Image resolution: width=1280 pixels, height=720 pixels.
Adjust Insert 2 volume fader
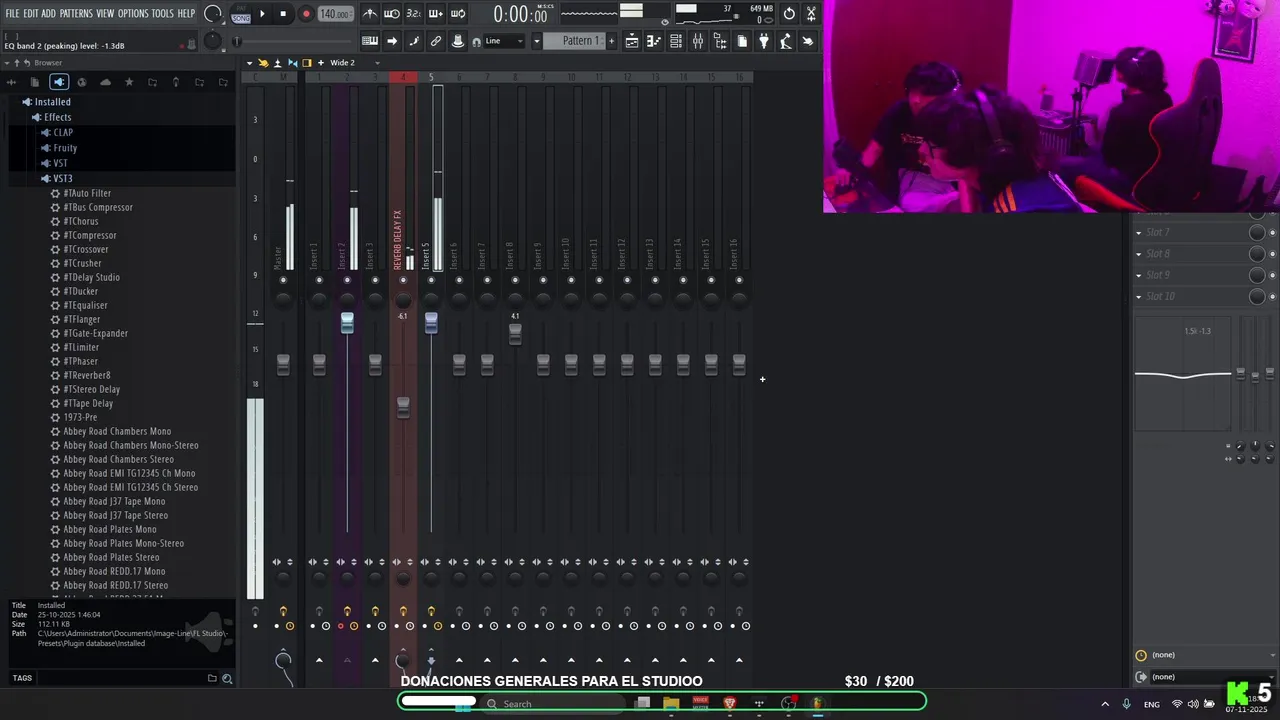pyautogui.click(x=347, y=322)
